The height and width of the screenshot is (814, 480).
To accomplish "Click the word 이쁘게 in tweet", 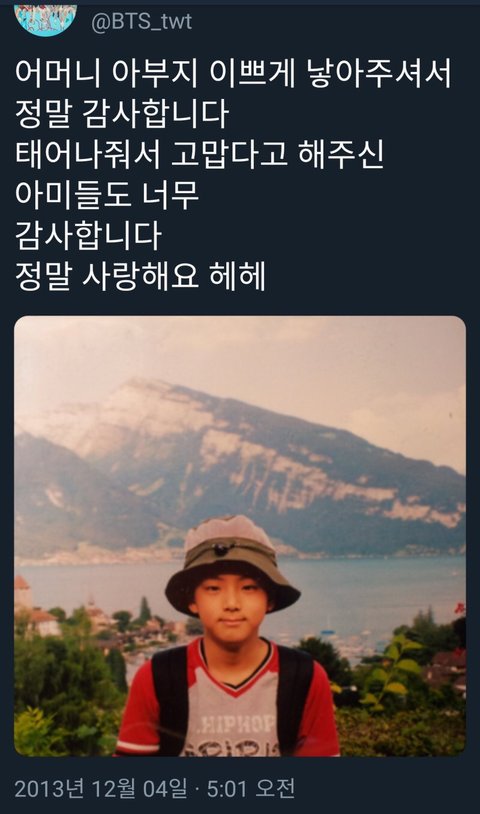I will (253, 73).
